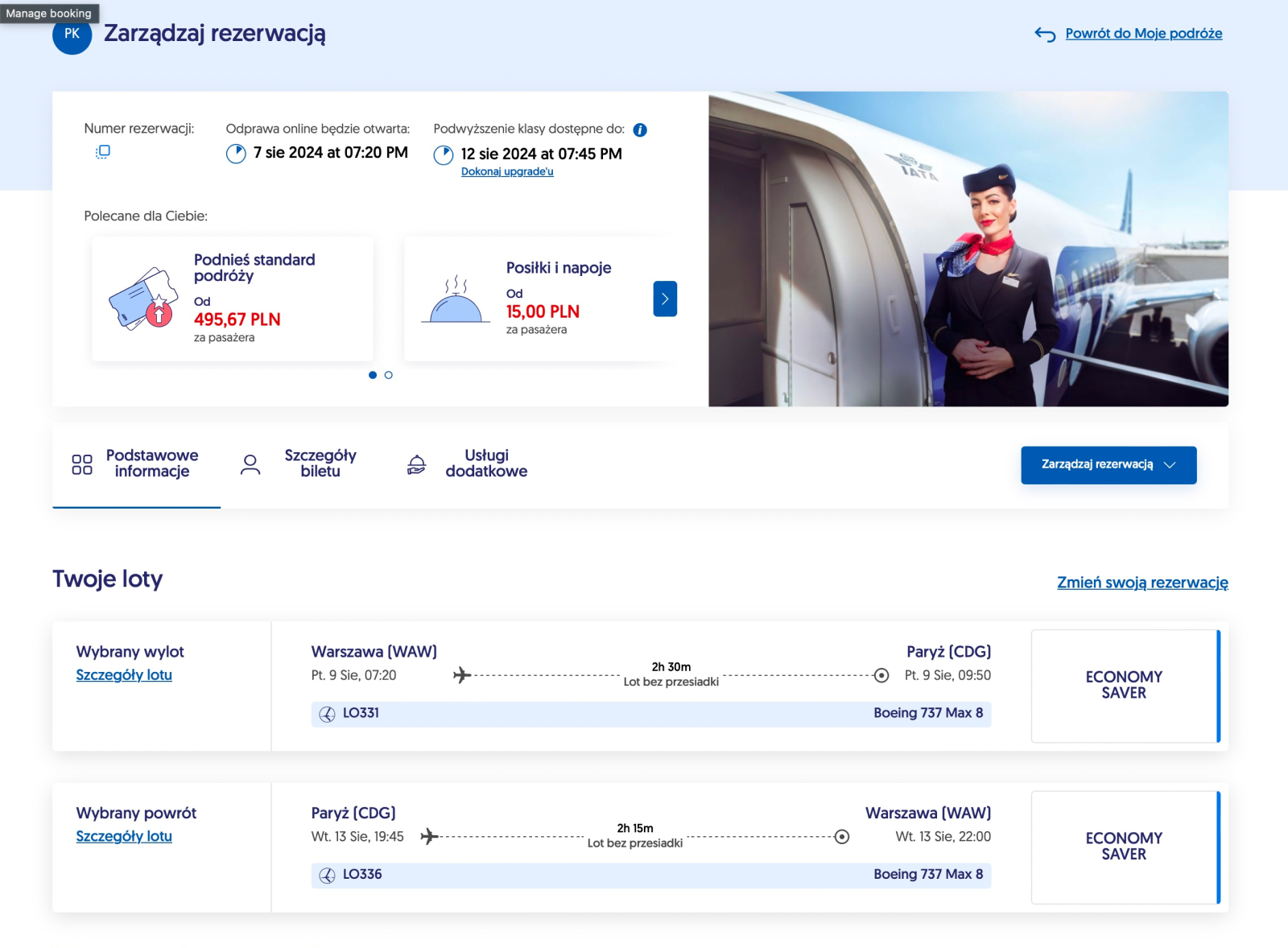Open the upgrade info tooltip icon
This screenshot has width=1288, height=948.
tap(640, 130)
